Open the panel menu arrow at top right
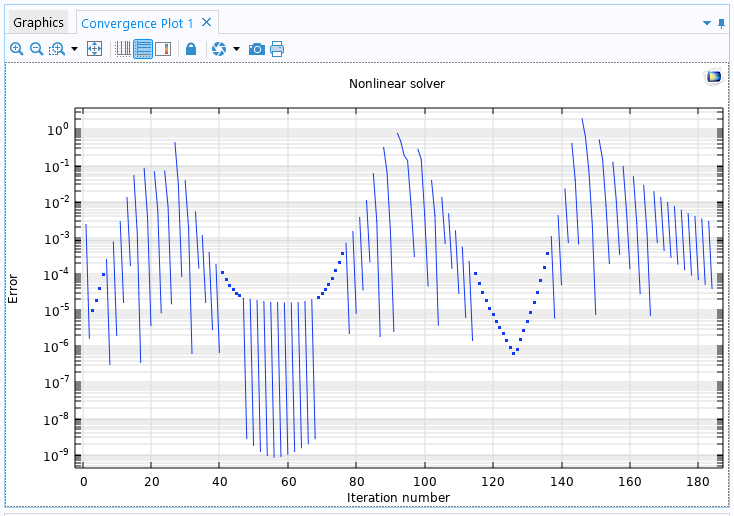 (x=707, y=22)
